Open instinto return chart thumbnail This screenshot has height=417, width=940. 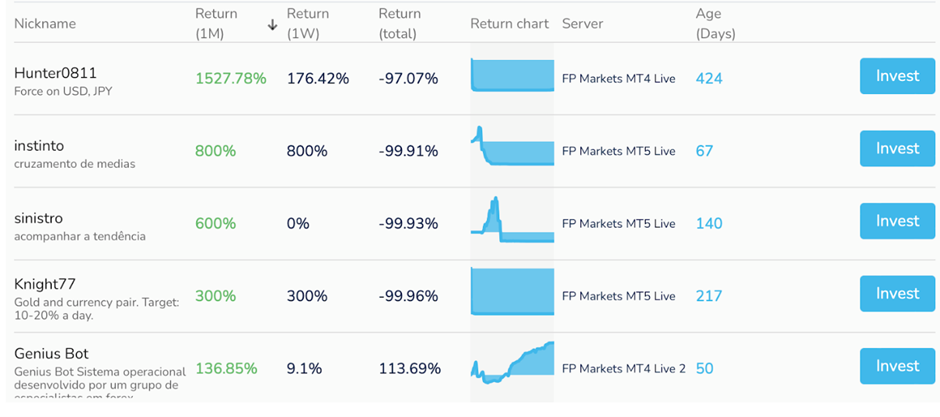point(513,146)
